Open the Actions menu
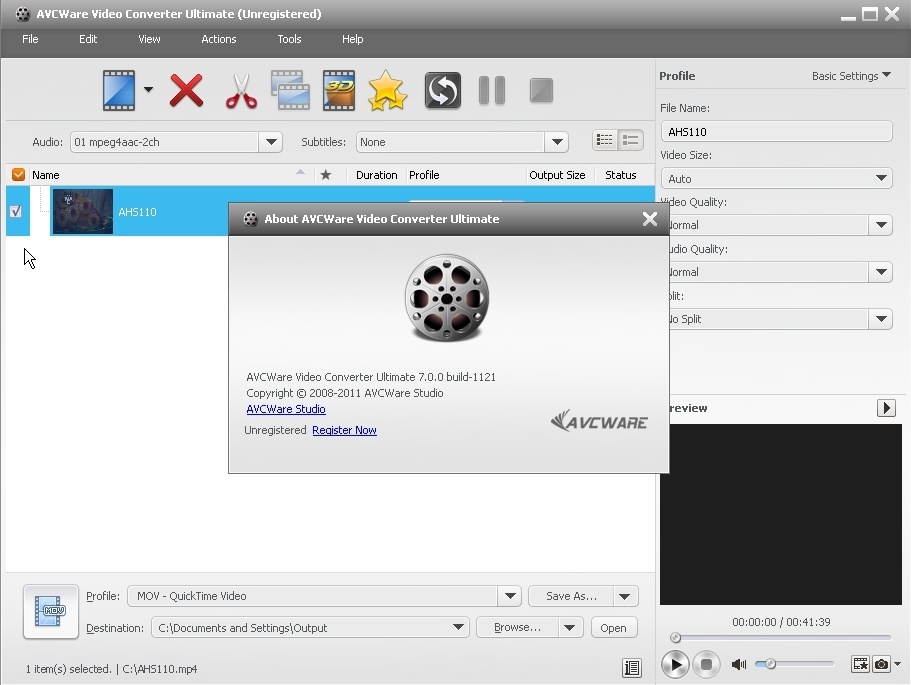Viewport: 911px width, 685px height. tap(218, 39)
